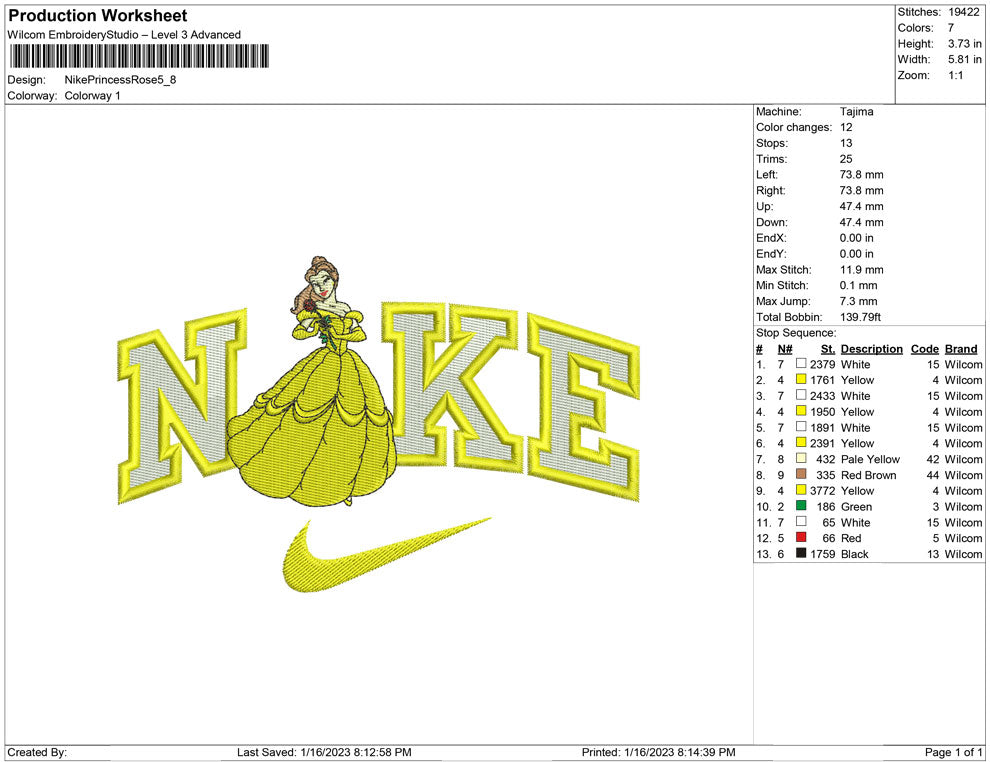Screen dimensions: 990x762
Task: Click the design name NikePrincessRose5_8
Action: (120, 80)
